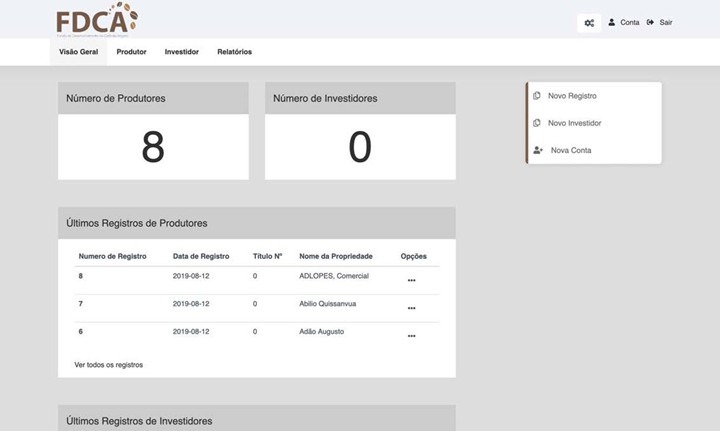
Task: Go to the Investidor tab
Action: (181, 52)
